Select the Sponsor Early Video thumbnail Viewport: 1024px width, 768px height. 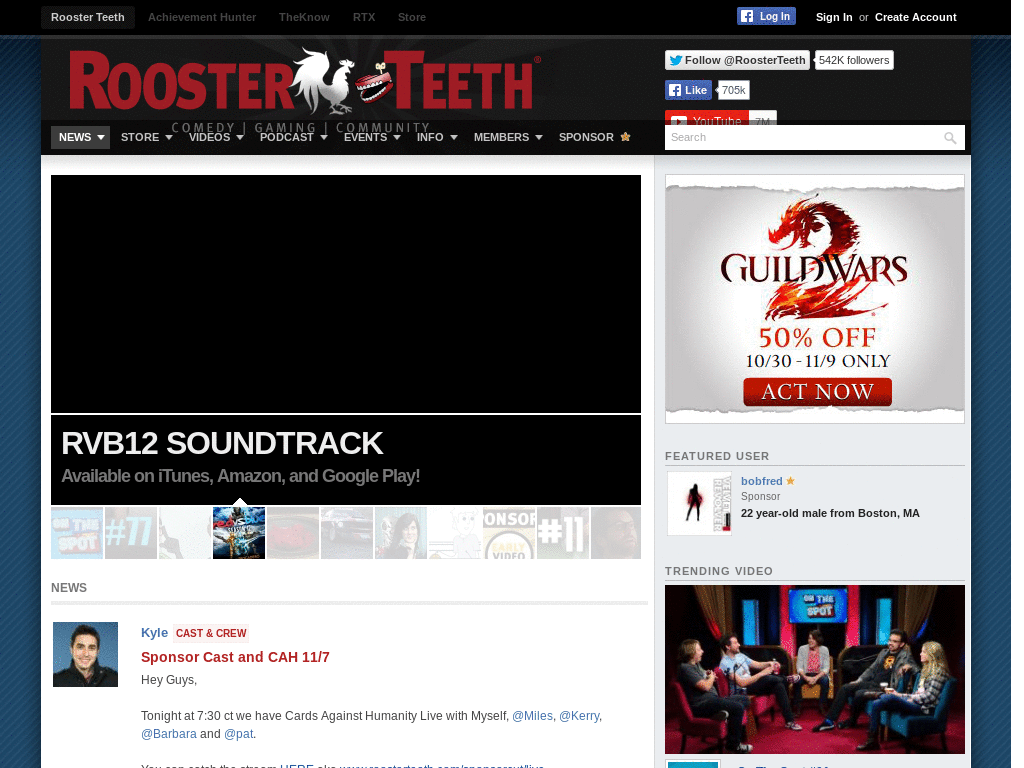click(509, 533)
